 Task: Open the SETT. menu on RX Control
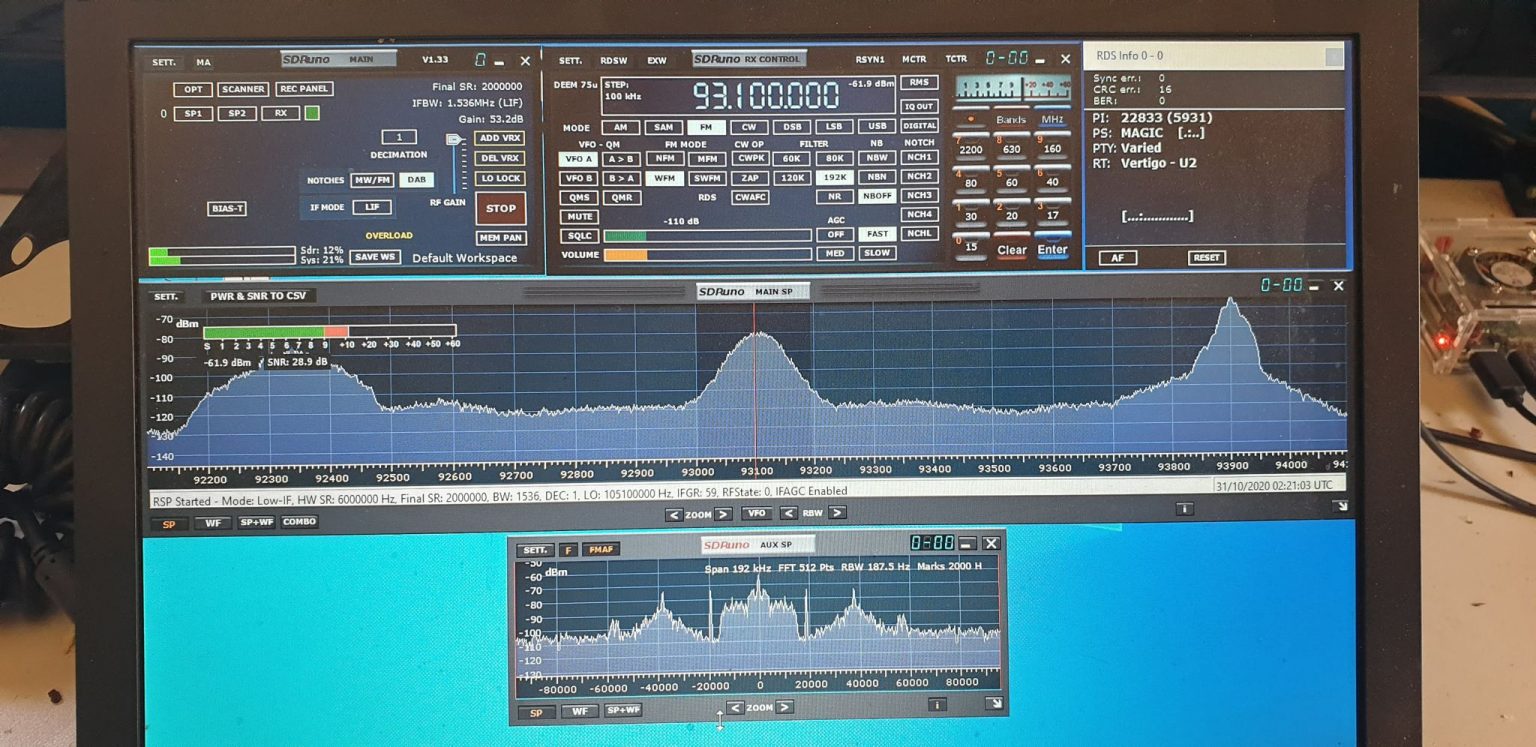pos(570,60)
